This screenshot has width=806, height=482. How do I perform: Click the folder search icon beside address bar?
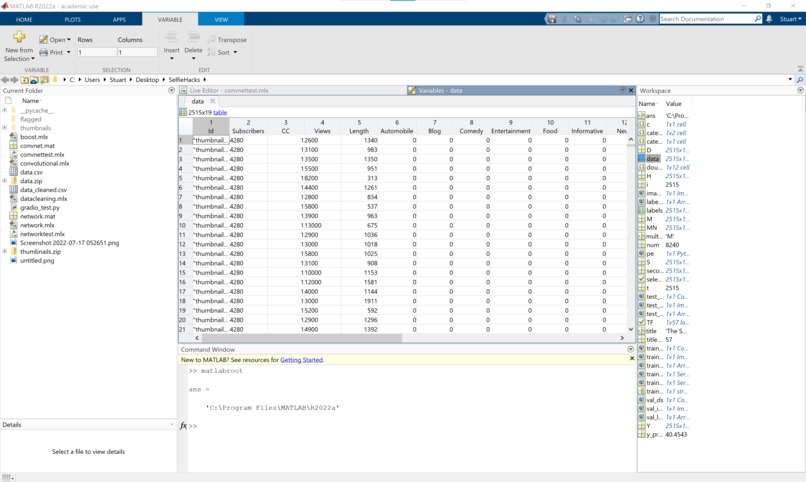pyautogui.click(x=800, y=80)
